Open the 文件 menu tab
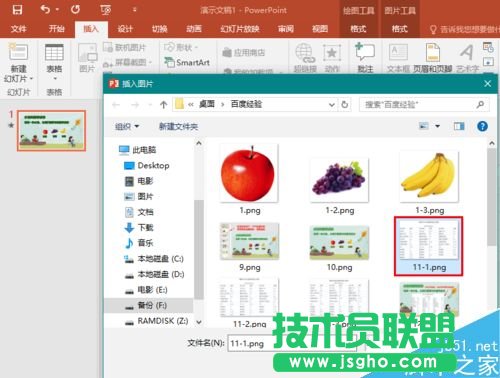Viewport: 500px width, 378px height. 18,29
